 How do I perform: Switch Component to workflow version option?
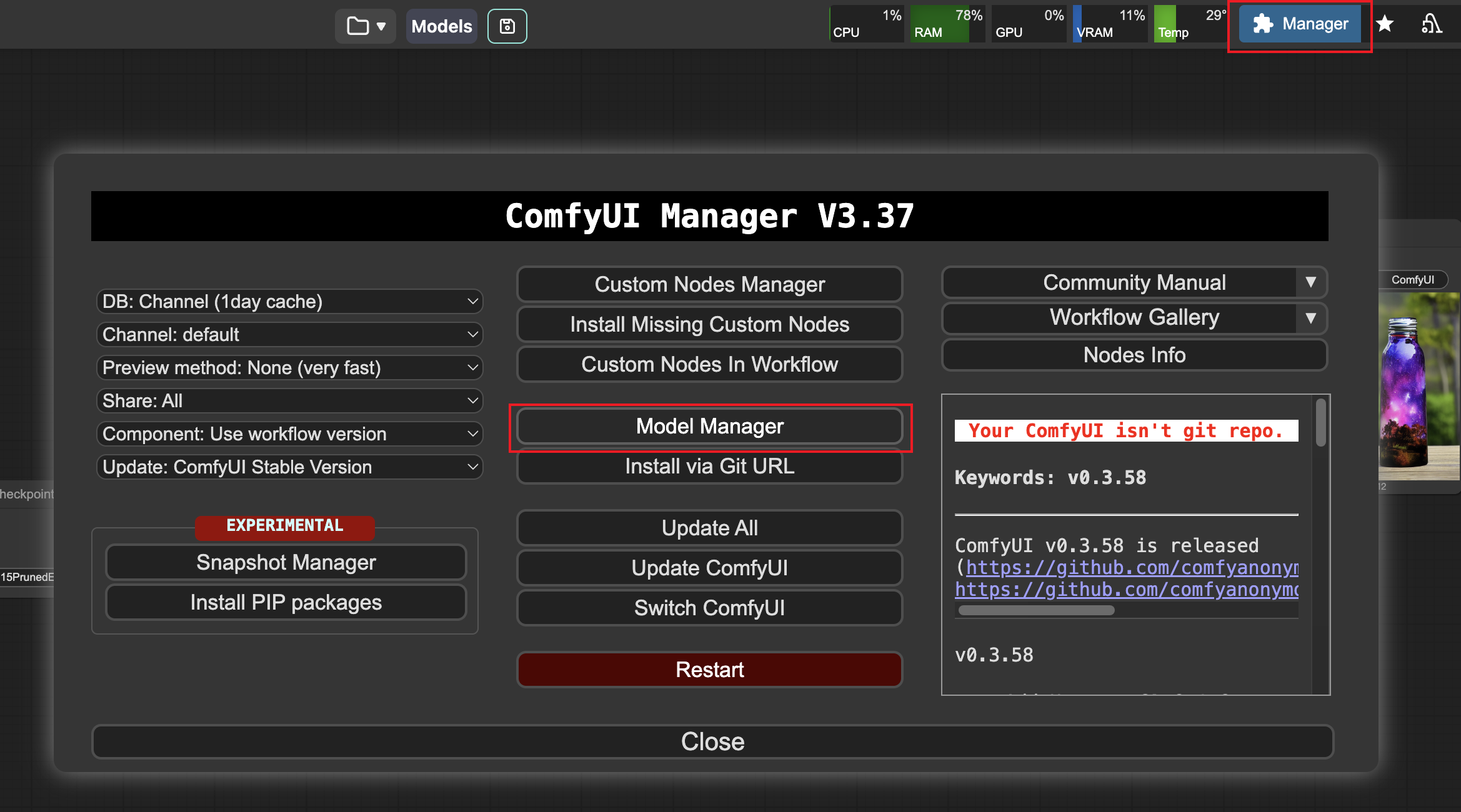290,433
